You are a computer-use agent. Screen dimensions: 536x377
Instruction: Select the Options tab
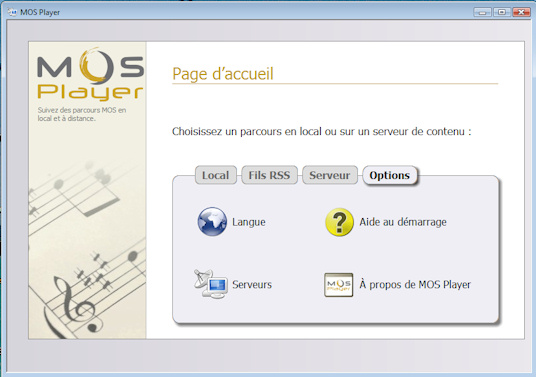pyautogui.click(x=390, y=175)
